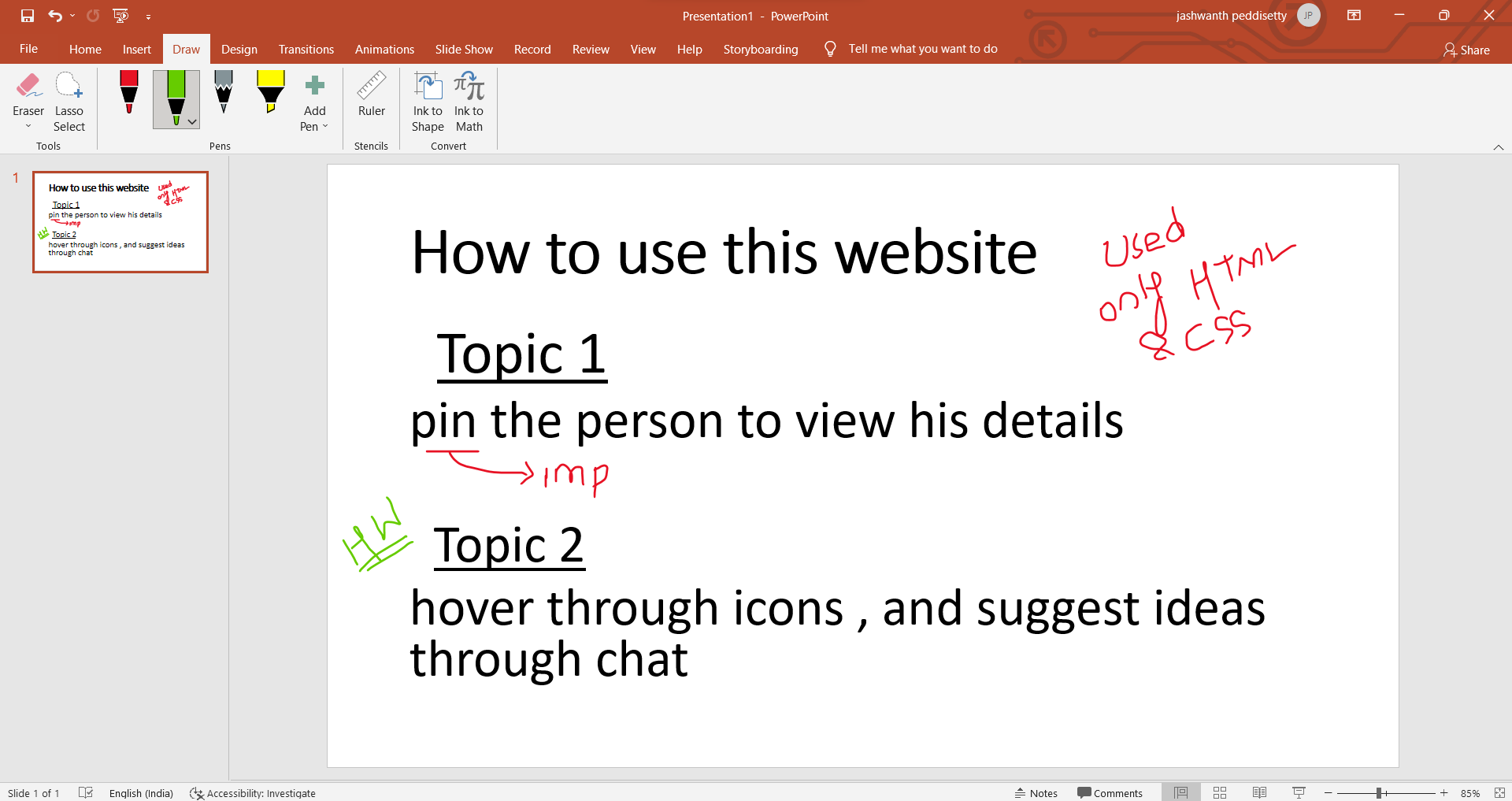Toggle the Comments pane
1512x801 pixels.
click(x=1110, y=793)
